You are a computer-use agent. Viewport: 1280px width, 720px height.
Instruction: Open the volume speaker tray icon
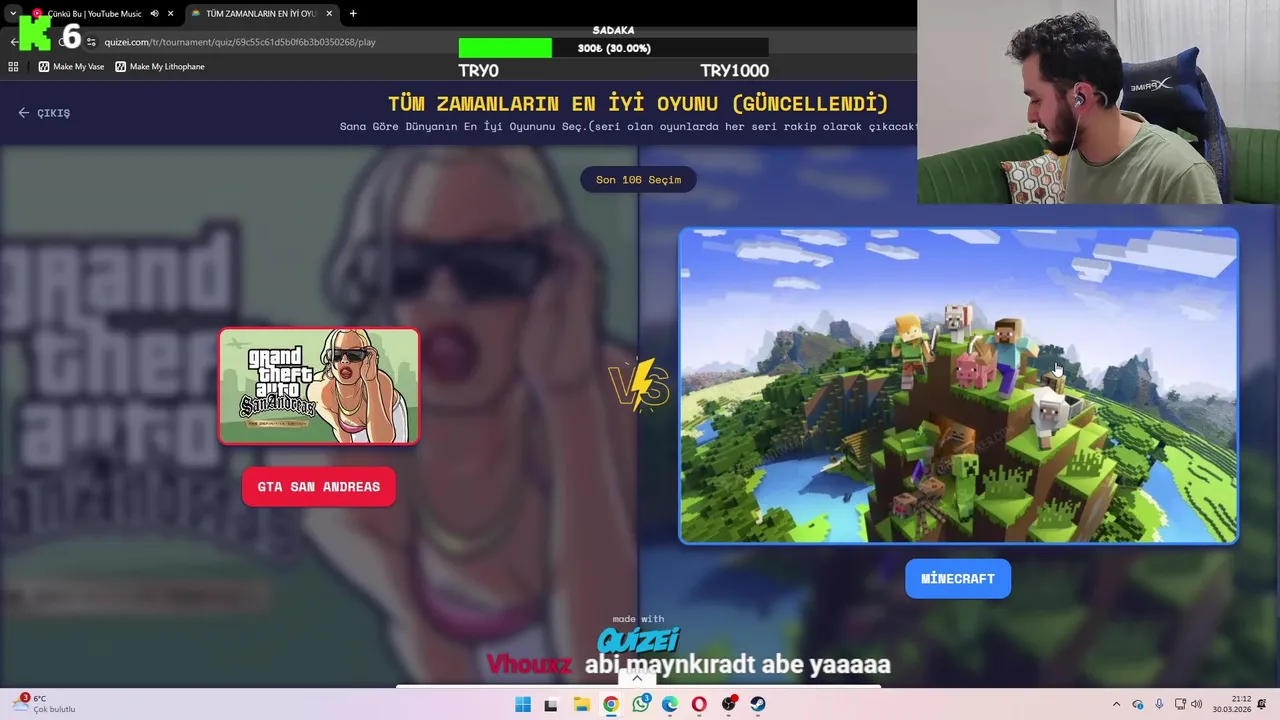[x=1197, y=705]
